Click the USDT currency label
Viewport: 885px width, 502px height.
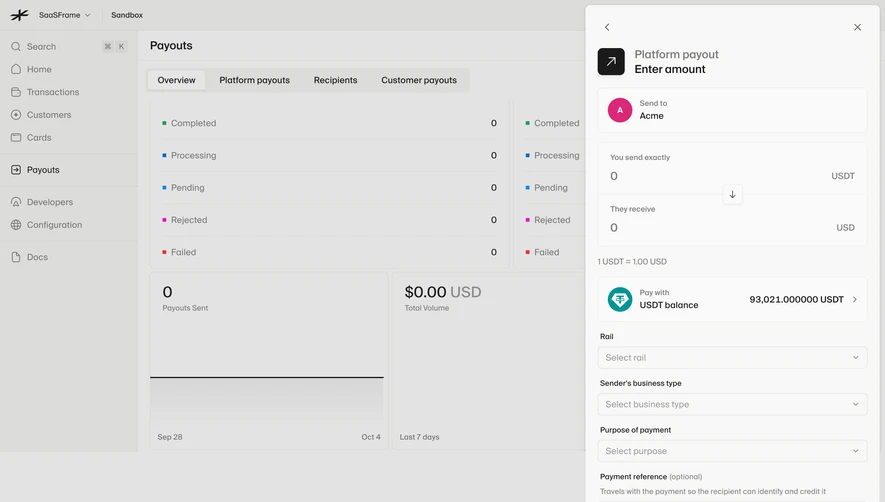click(843, 176)
